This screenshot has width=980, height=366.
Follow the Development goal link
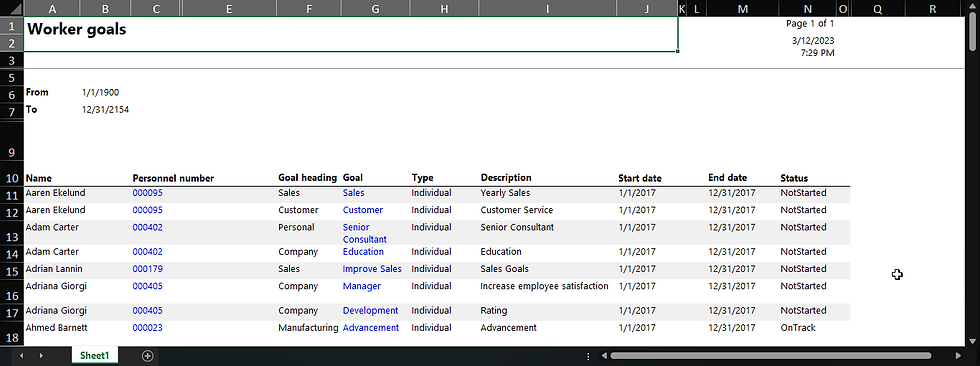370,310
